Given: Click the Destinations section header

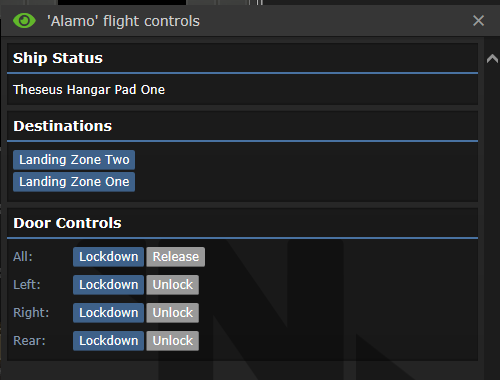Looking at the screenshot, I should point(62,126).
